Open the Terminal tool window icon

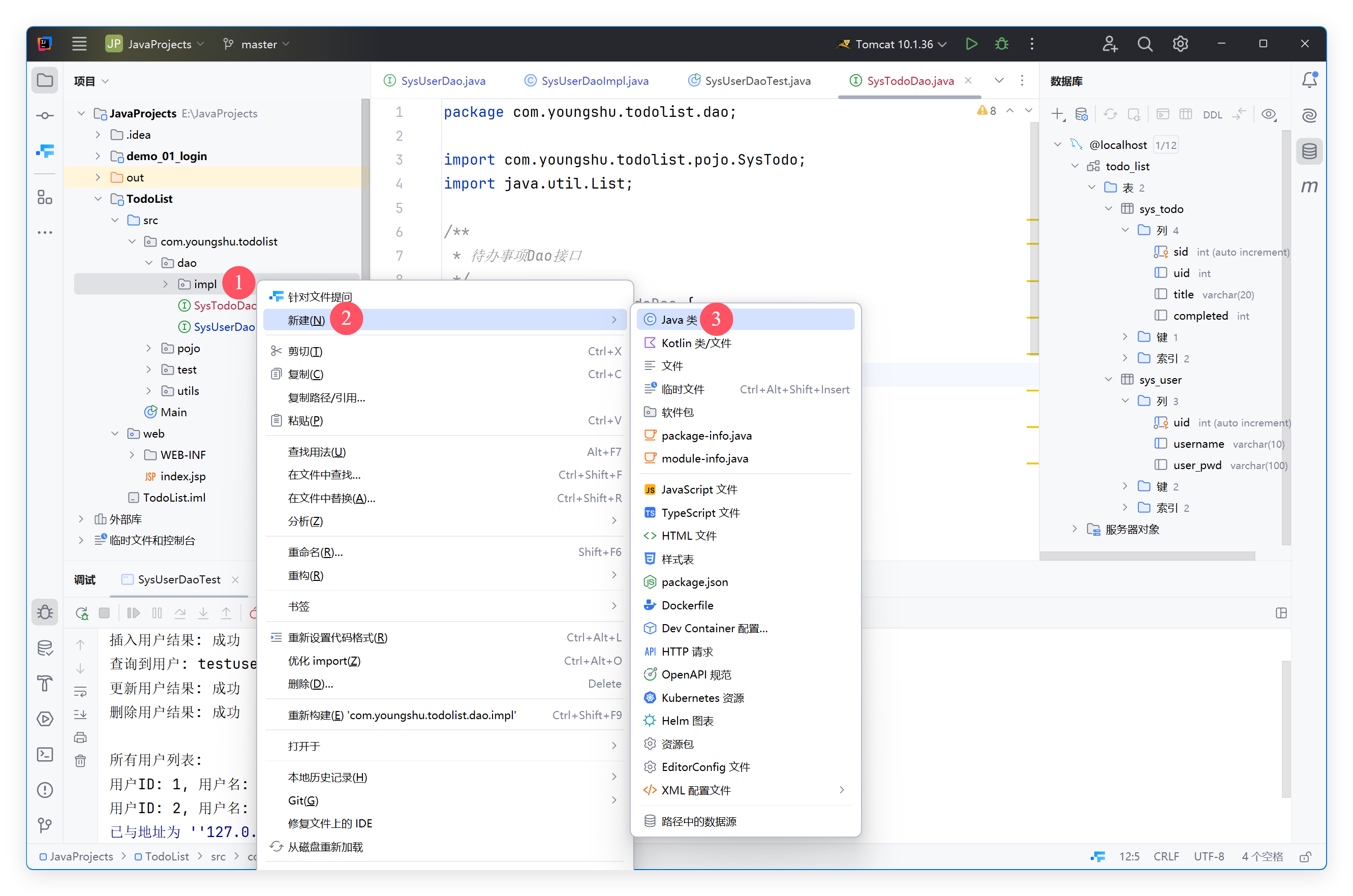45,754
